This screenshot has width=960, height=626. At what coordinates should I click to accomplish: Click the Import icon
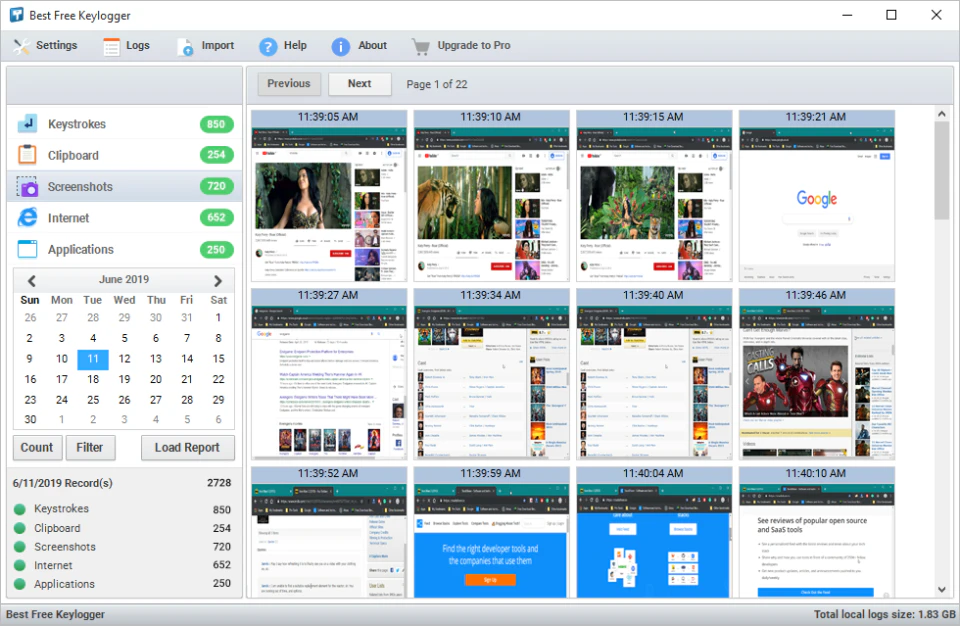click(183, 44)
